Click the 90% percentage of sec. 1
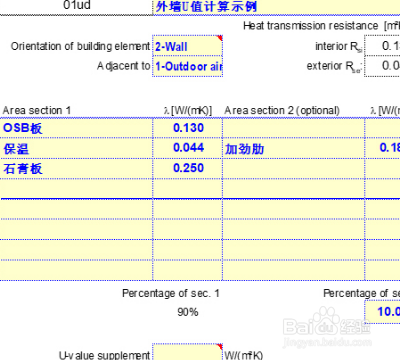 188,312
